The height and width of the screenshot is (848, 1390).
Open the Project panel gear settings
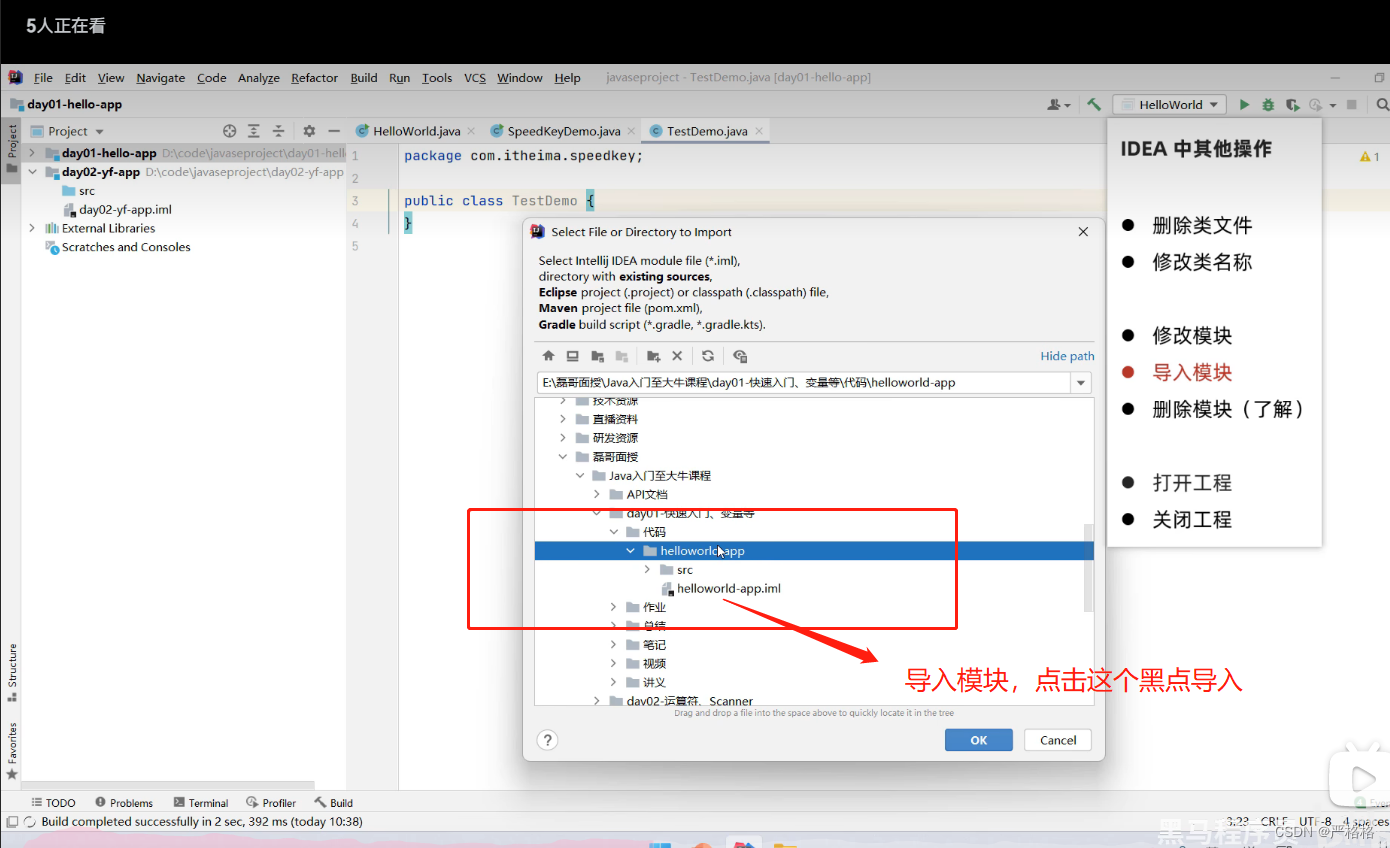click(309, 131)
